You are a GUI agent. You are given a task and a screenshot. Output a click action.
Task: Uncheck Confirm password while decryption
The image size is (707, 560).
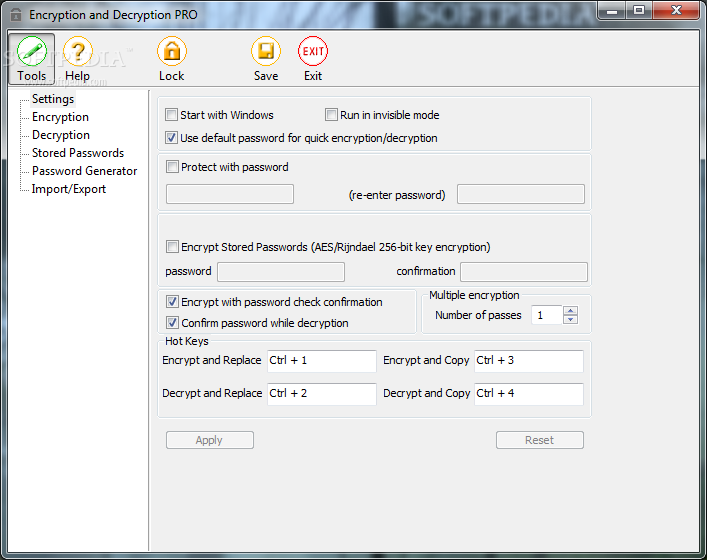coord(172,323)
